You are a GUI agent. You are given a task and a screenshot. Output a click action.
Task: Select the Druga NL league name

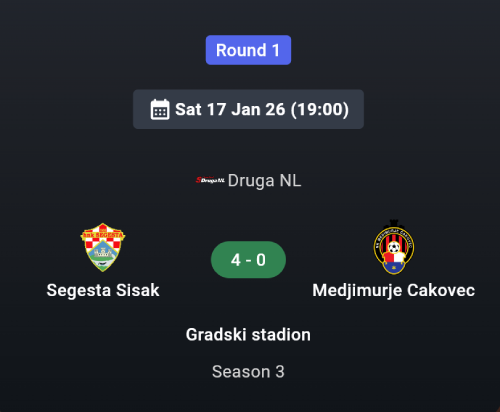coord(264,181)
